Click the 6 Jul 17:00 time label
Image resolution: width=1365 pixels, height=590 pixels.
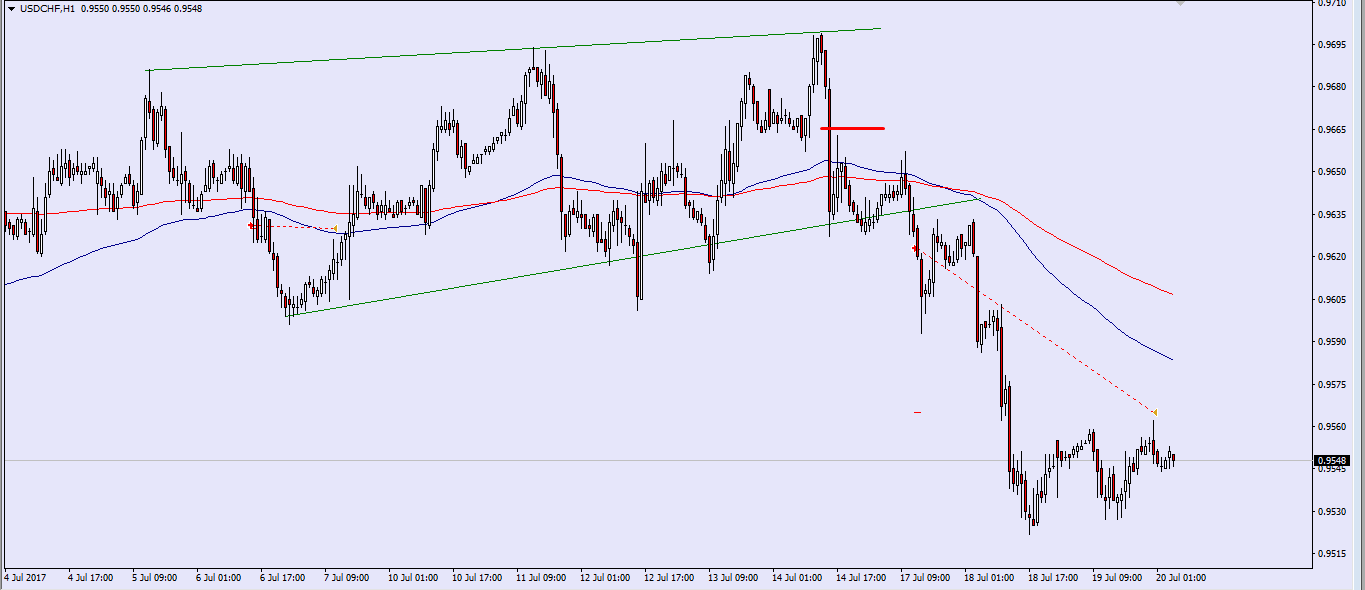pos(281,577)
